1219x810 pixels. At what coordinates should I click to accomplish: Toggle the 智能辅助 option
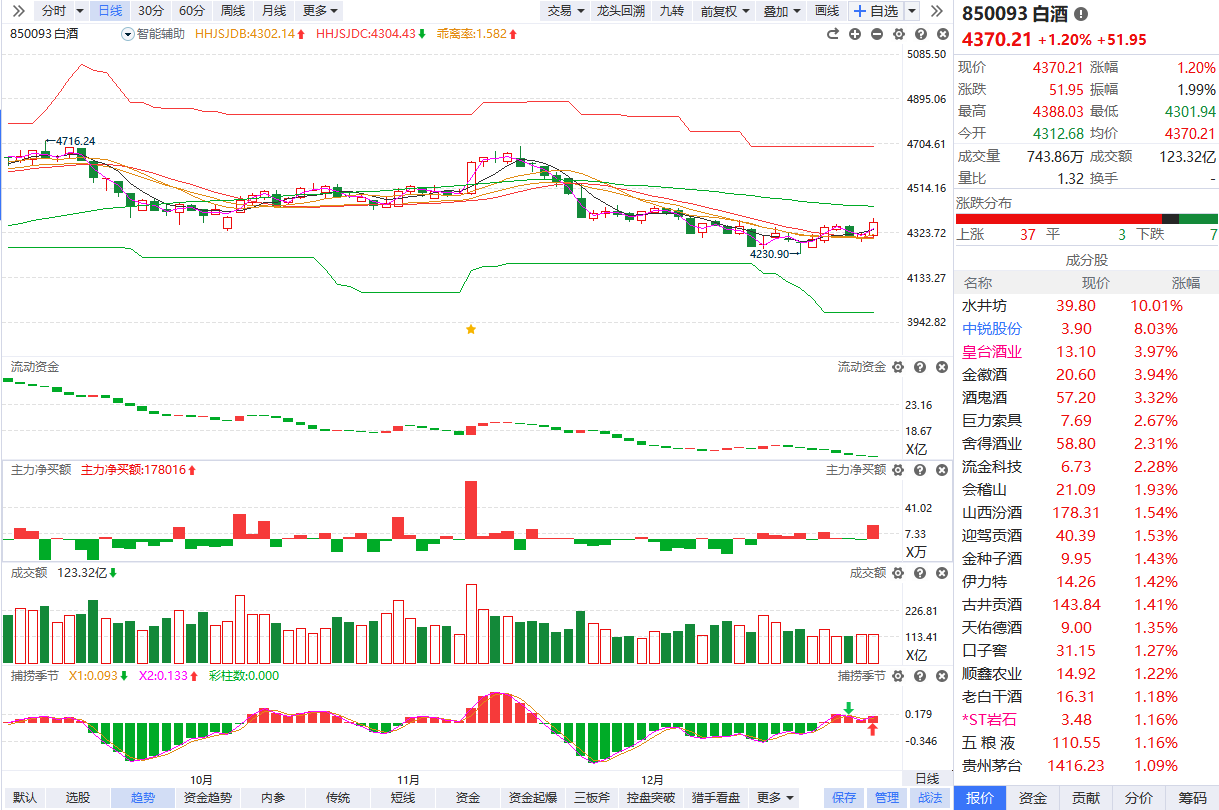click(154, 34)
